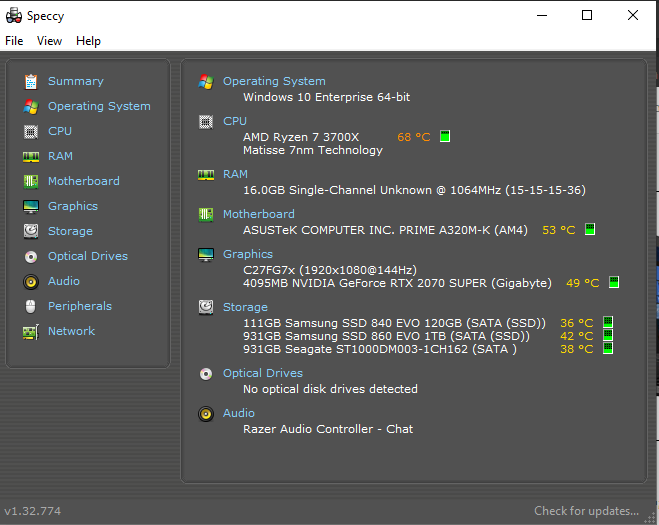
Task: Open the View menu
Action: tap(49, 41)
